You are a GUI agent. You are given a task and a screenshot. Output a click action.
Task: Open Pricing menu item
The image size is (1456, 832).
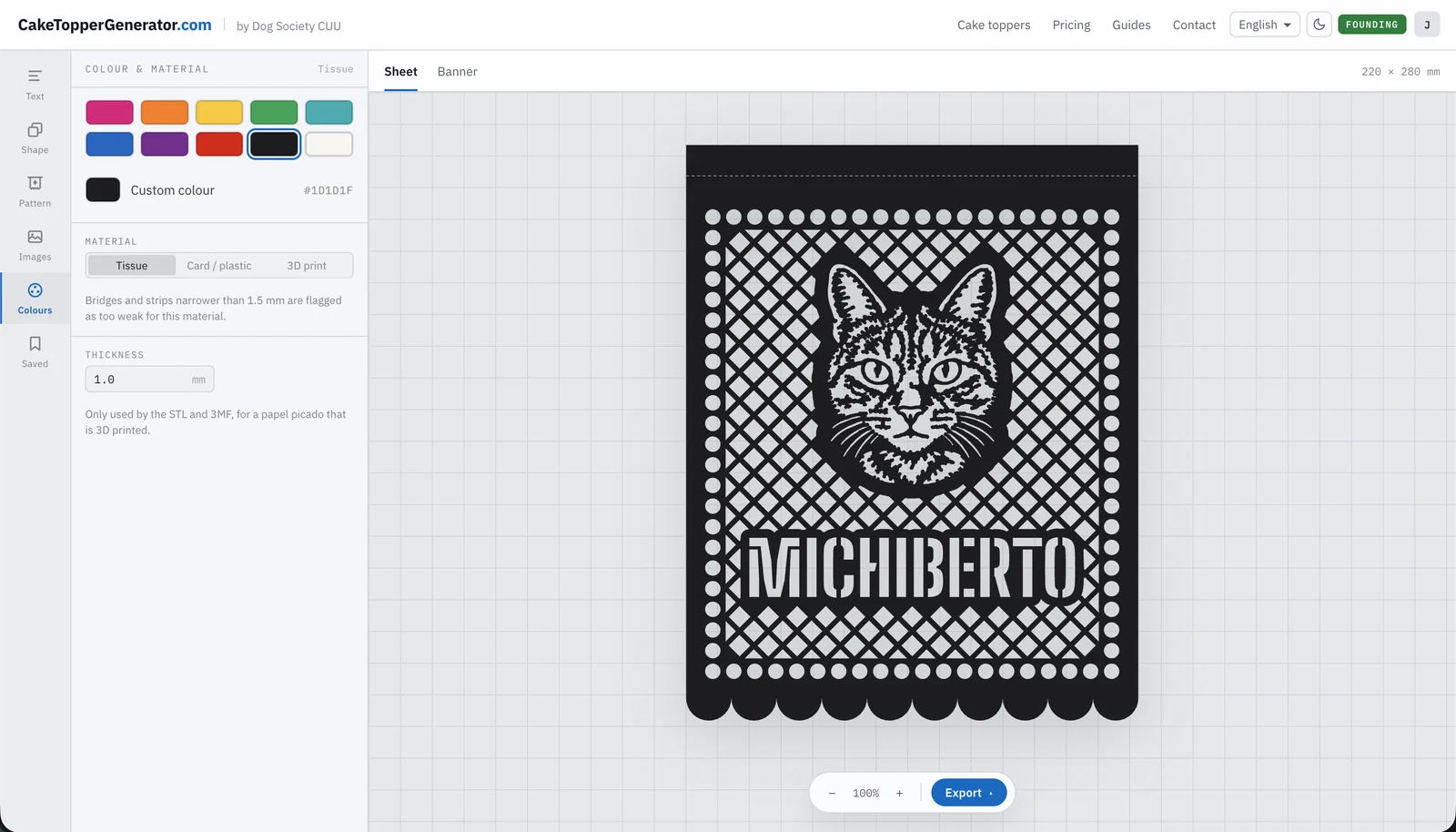tap(1071, 25)
